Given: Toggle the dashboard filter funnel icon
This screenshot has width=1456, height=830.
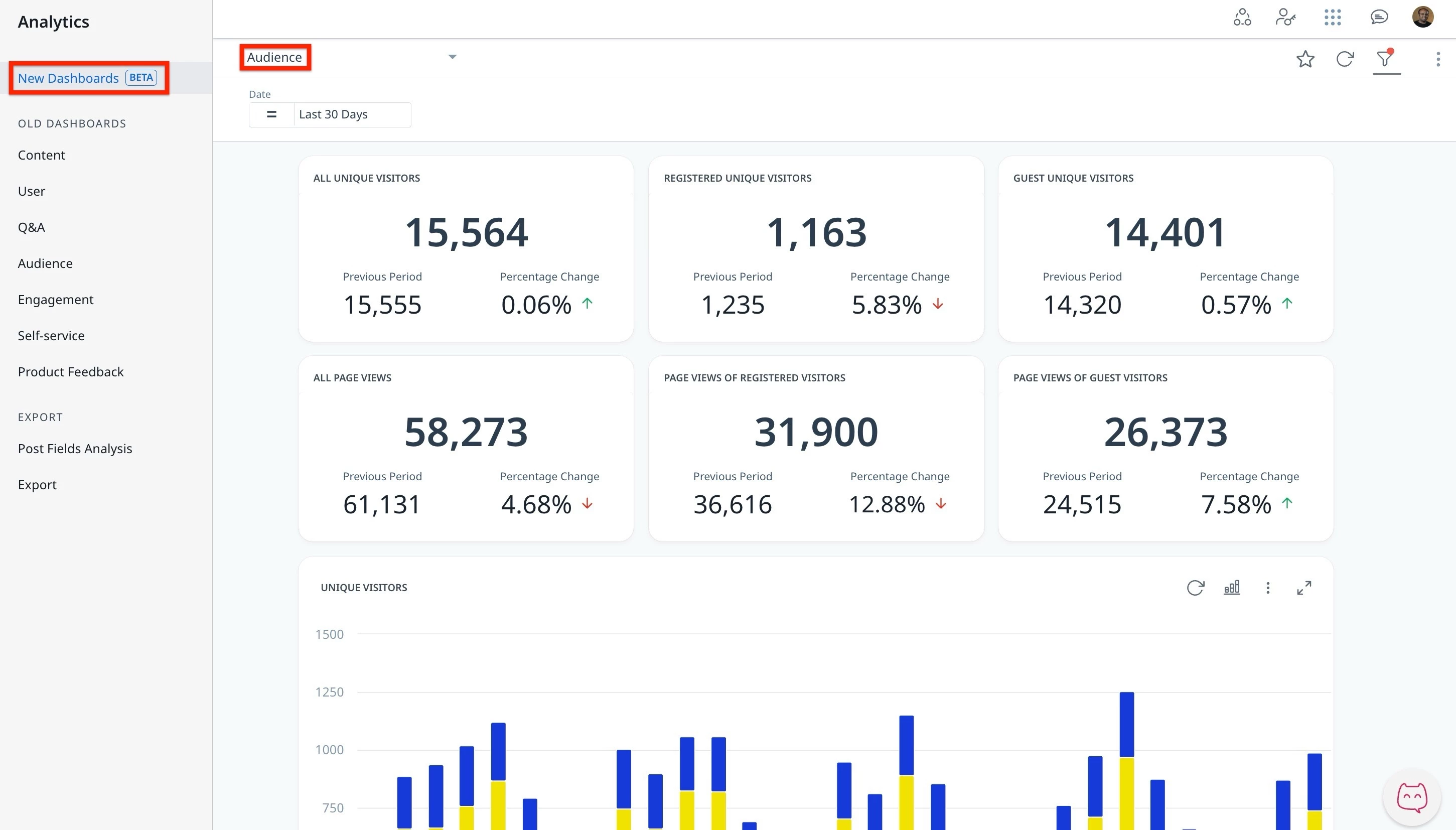Looking at the screenshot, I should tap(1385, 58).
